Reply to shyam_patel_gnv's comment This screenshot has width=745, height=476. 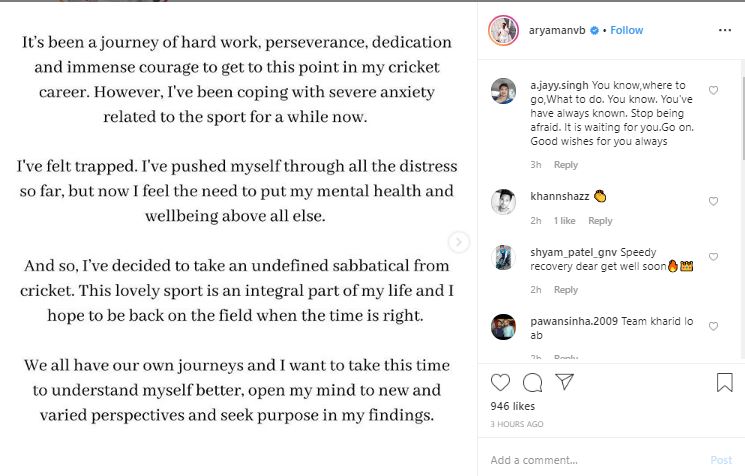pyautogui.click(x=566, y=290)
